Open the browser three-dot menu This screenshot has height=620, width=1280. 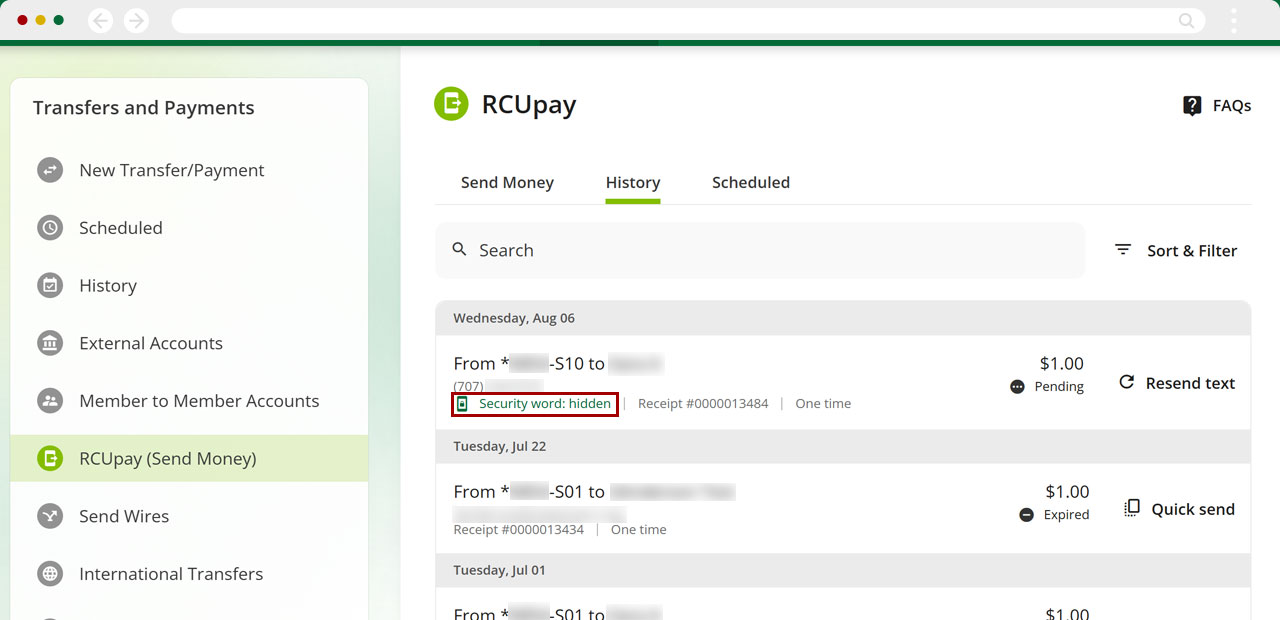1234,20
